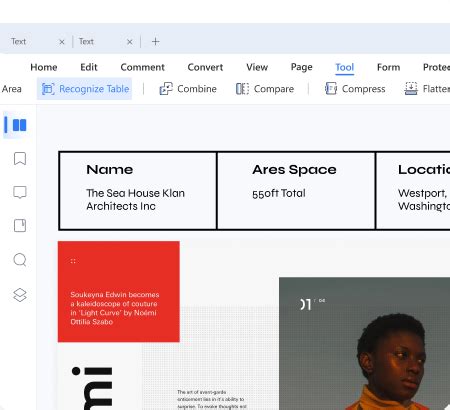Click the 'The Sea House Klan Architects Inc' cell
The width and height of the screenshot is (450, 410).
[x=135, y=200]
